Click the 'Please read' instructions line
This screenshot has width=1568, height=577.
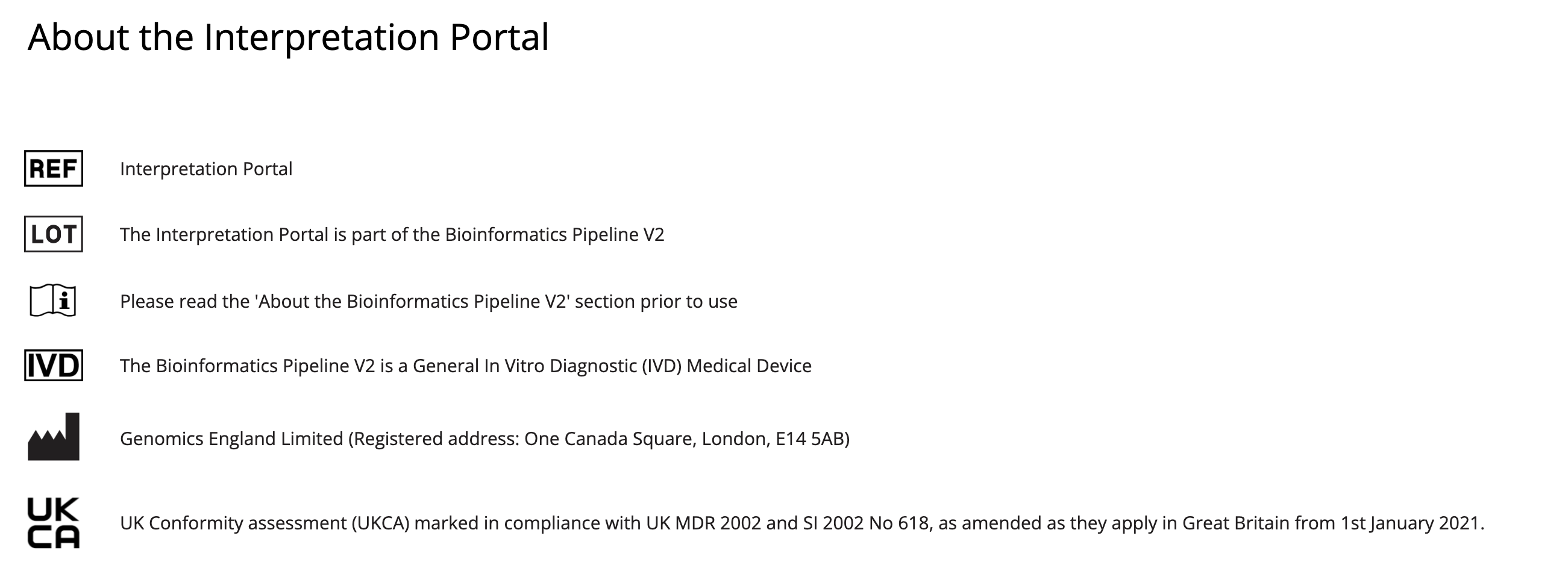(428, 301)
